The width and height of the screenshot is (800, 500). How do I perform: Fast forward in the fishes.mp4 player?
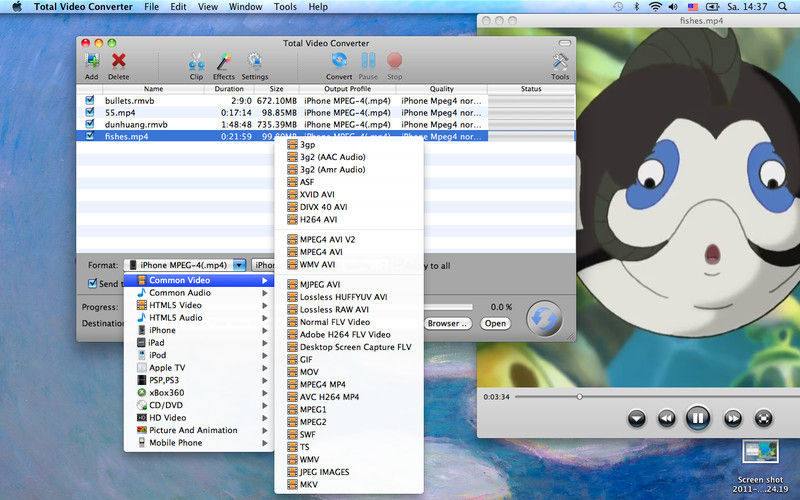(x=733, y=418)
